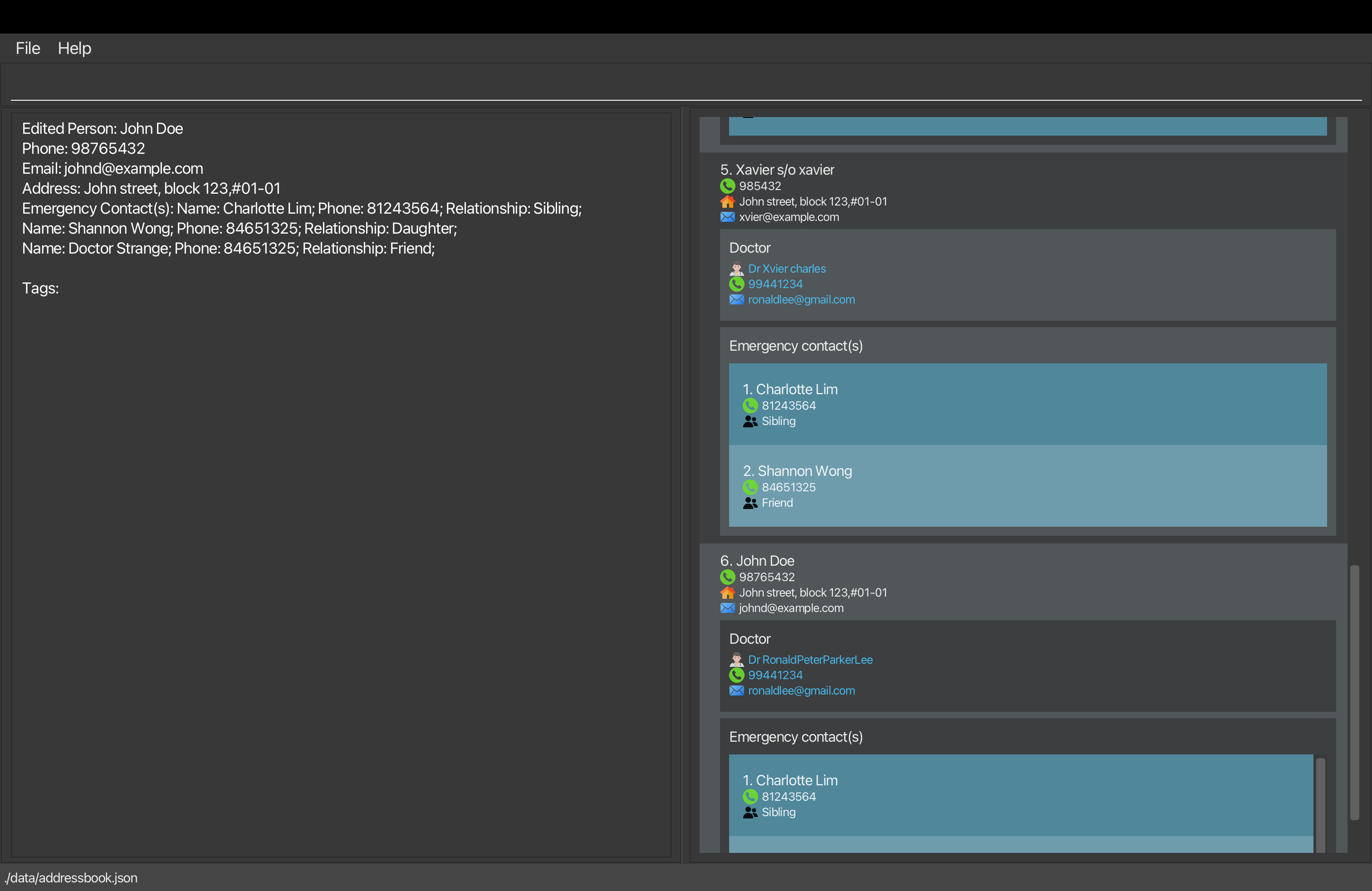Click house icon in John Doe's card
This screenshot has width=1372, height=891.
[x=727, y=592]
